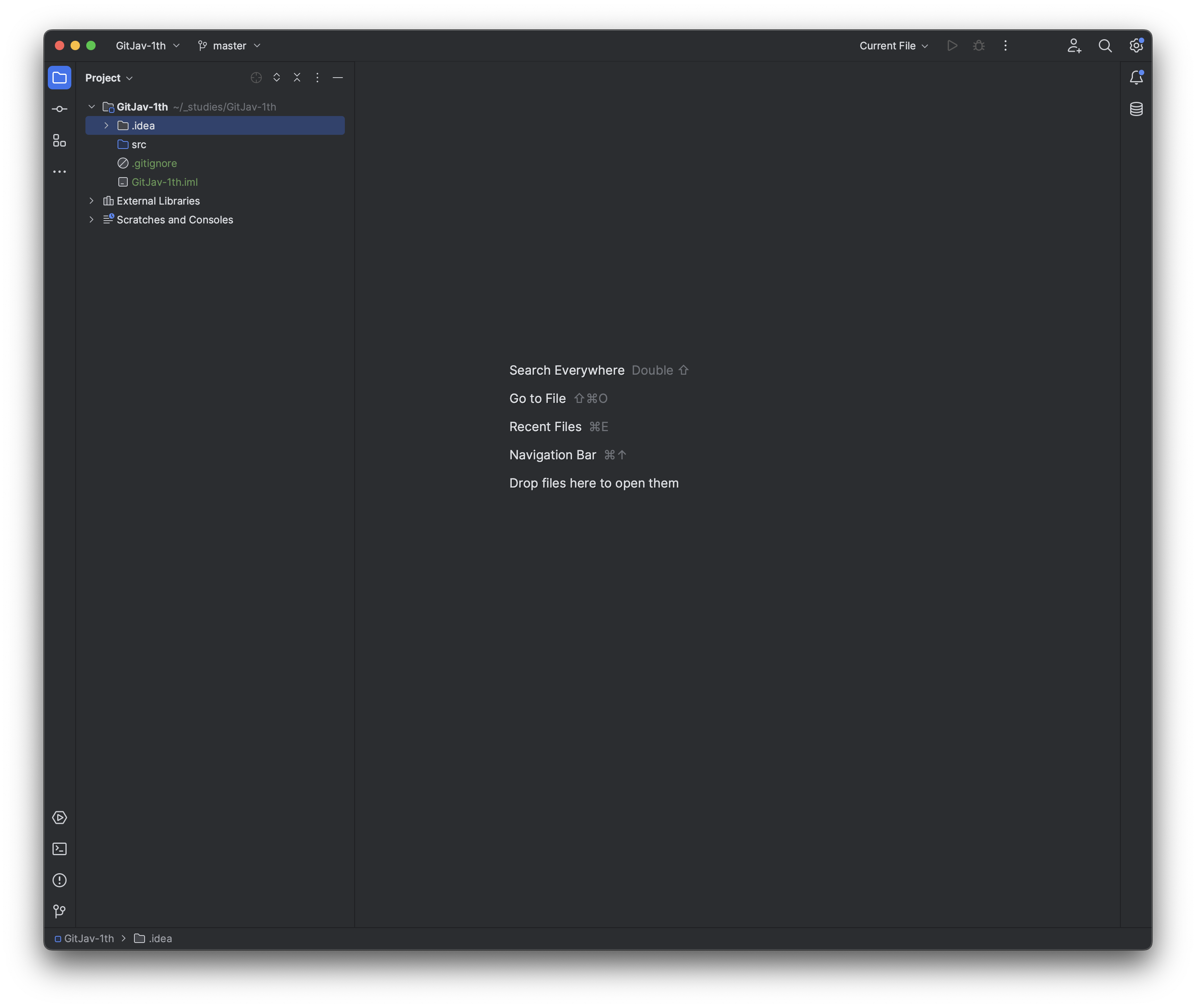Open the Terminal tool window
The height and width of the screenshot is (1008, 1196).
coord(60,849)
